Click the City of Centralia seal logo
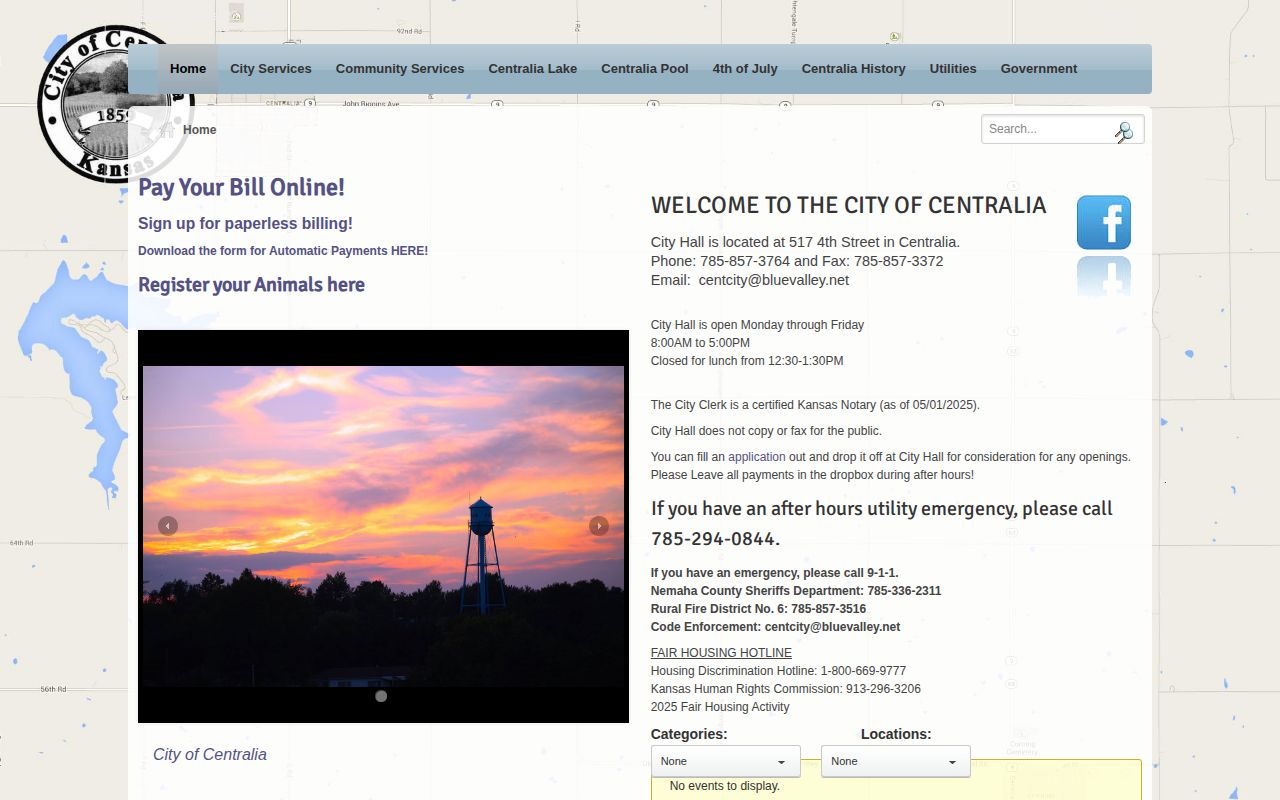The height and width of the screenshot is (800, 1280). [x=115, y=104]
